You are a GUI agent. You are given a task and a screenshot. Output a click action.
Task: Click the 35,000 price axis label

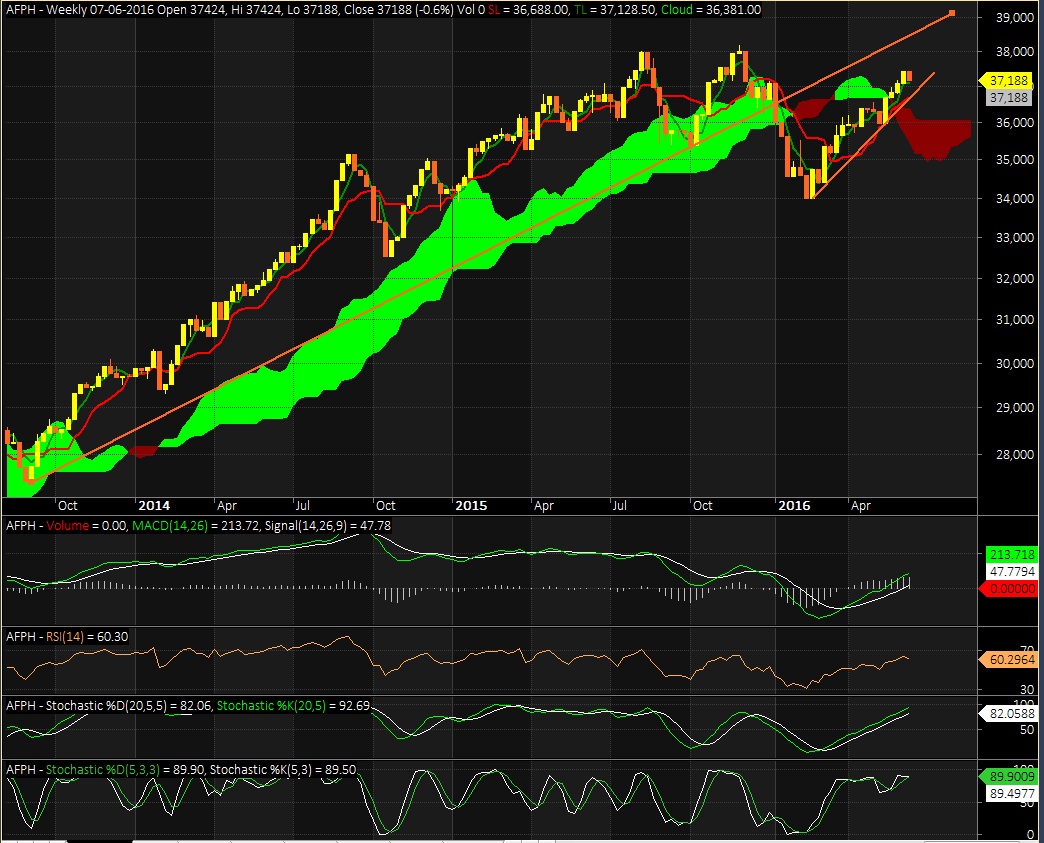click(1015, 160)
